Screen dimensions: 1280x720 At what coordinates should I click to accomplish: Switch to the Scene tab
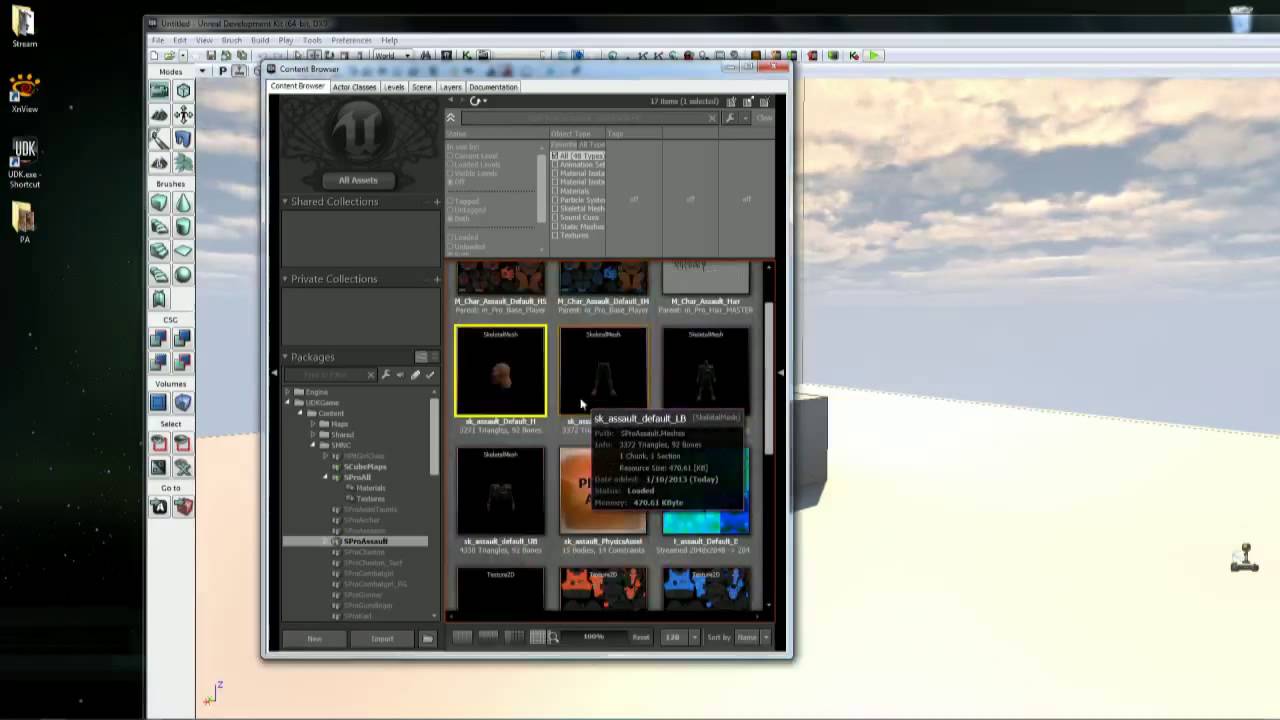(x=422, y=87)
